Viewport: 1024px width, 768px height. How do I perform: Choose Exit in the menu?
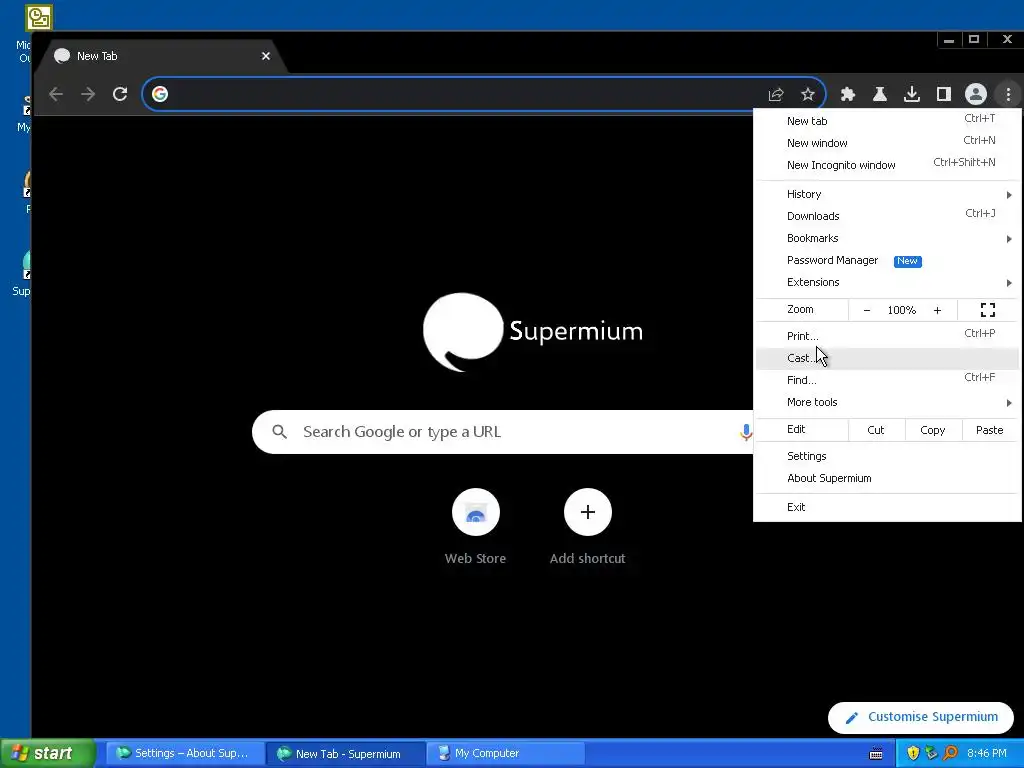[888, 507]
